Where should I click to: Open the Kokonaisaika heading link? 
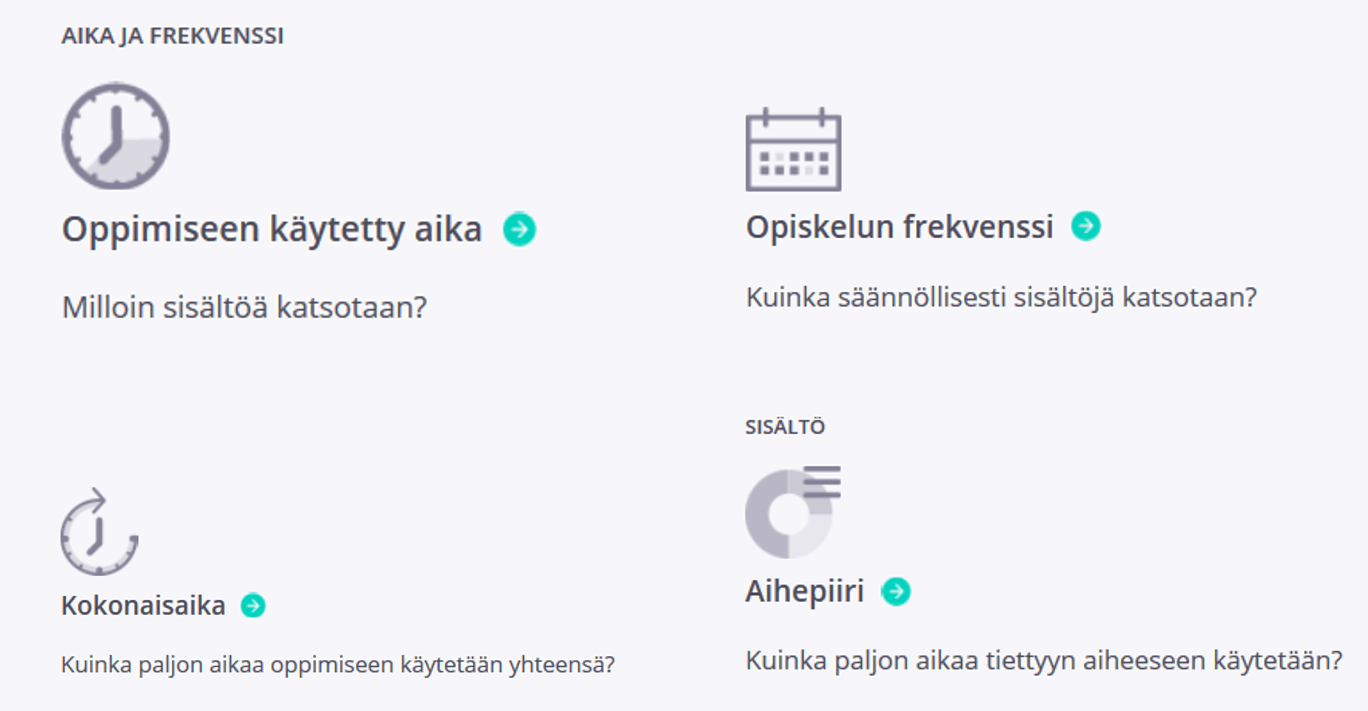click(x=143, y=605)
